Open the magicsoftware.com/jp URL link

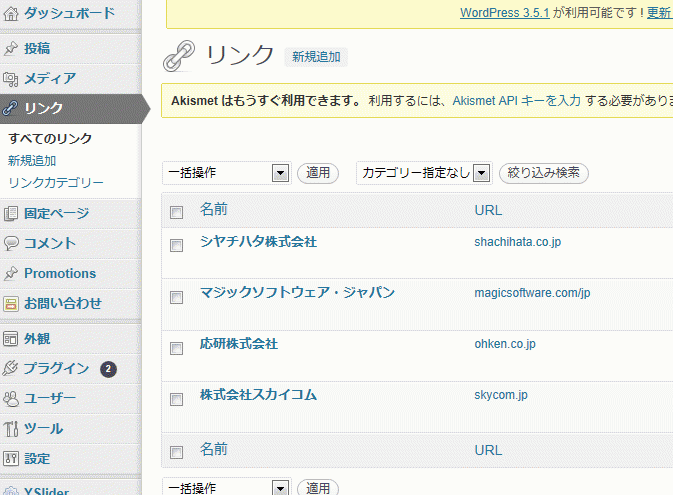pyautogui.click(x=532, y=293)
